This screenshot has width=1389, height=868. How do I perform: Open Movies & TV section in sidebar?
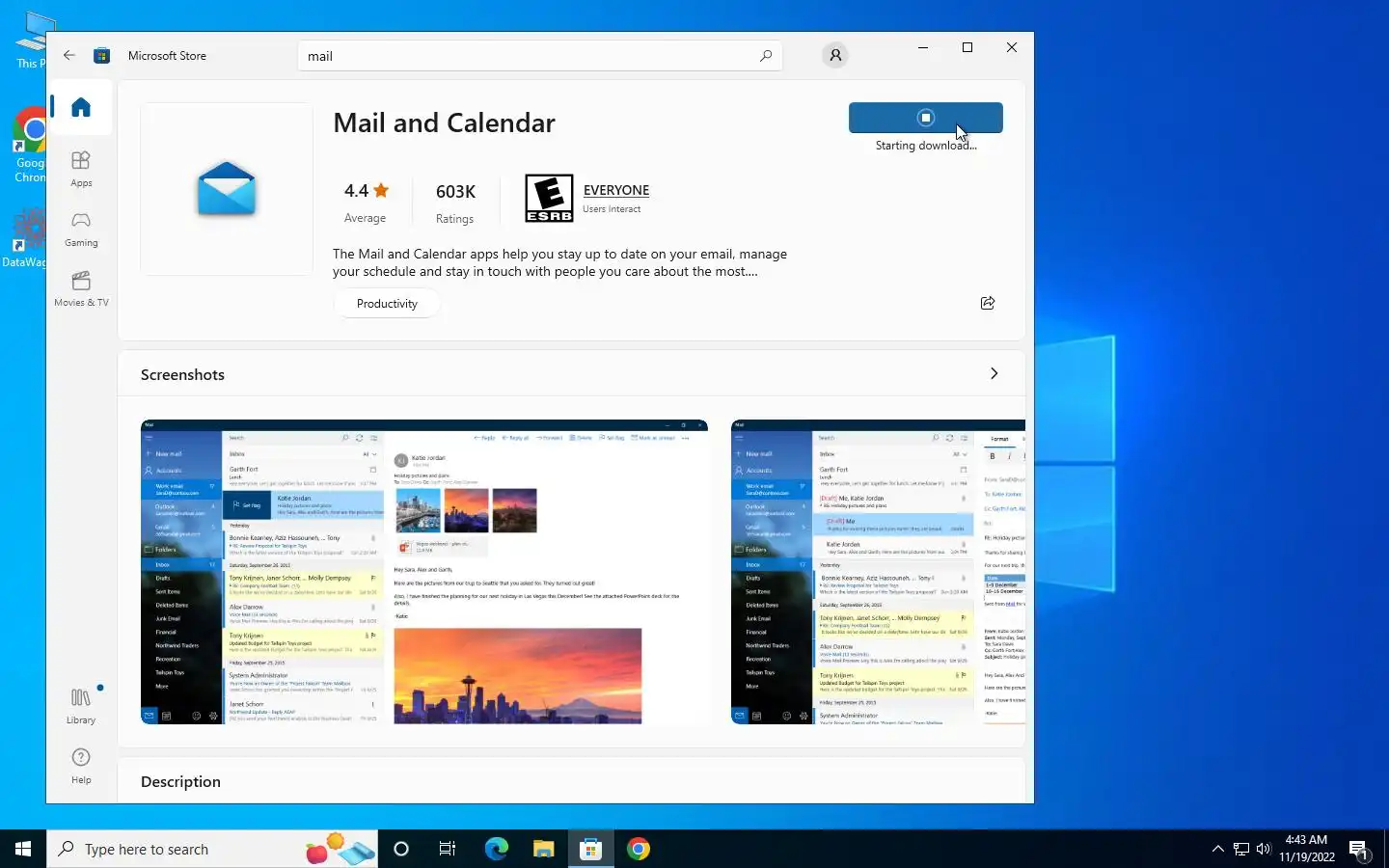[81, 288]
